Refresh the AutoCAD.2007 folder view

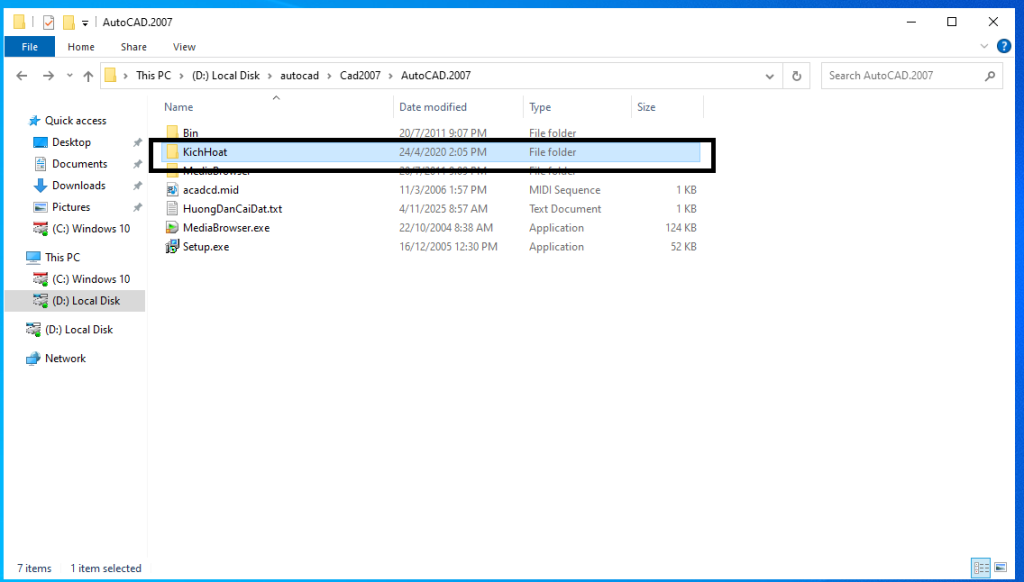(796, 76)
